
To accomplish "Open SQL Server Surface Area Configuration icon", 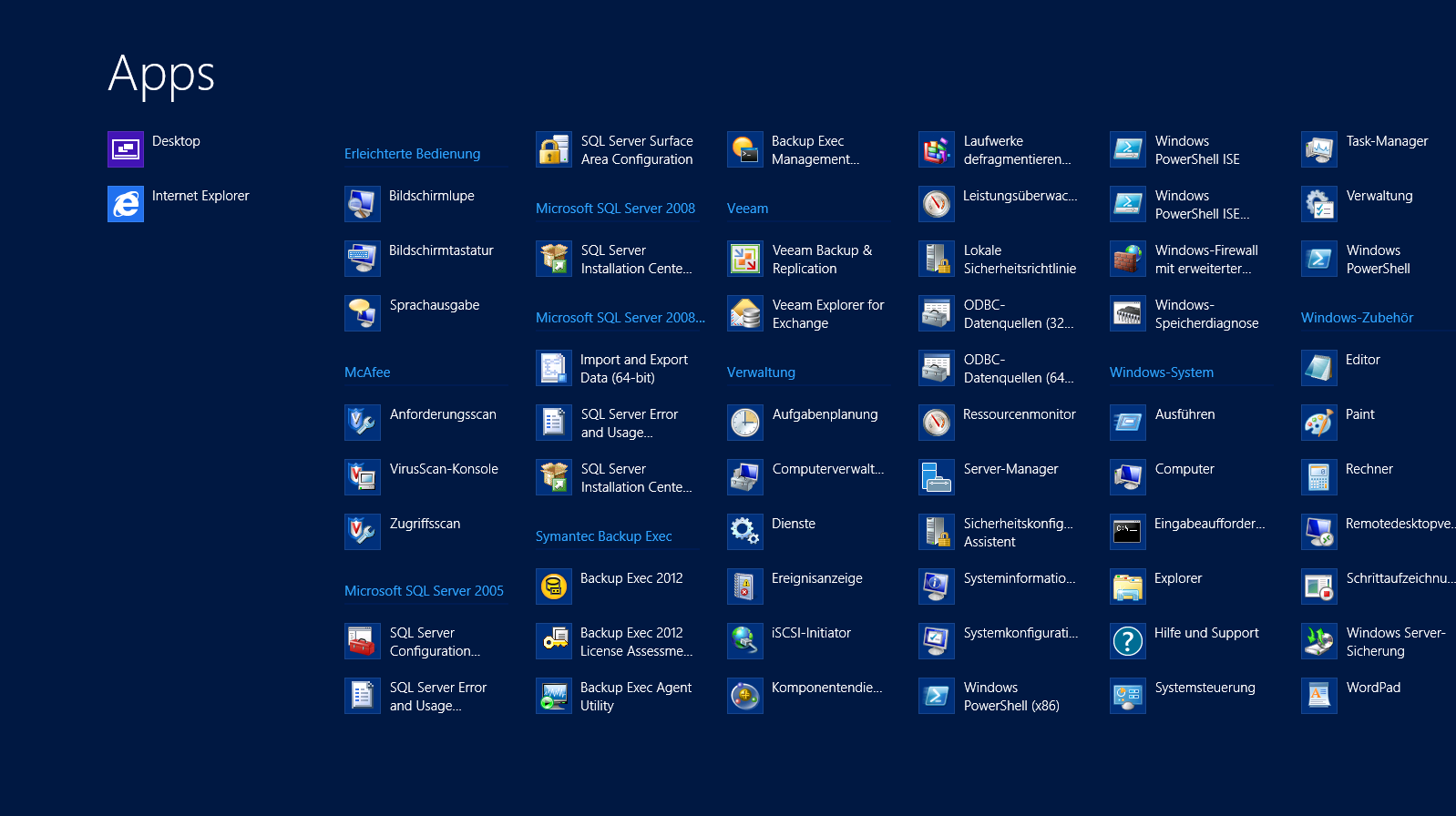I will click(x=554, y=149).
